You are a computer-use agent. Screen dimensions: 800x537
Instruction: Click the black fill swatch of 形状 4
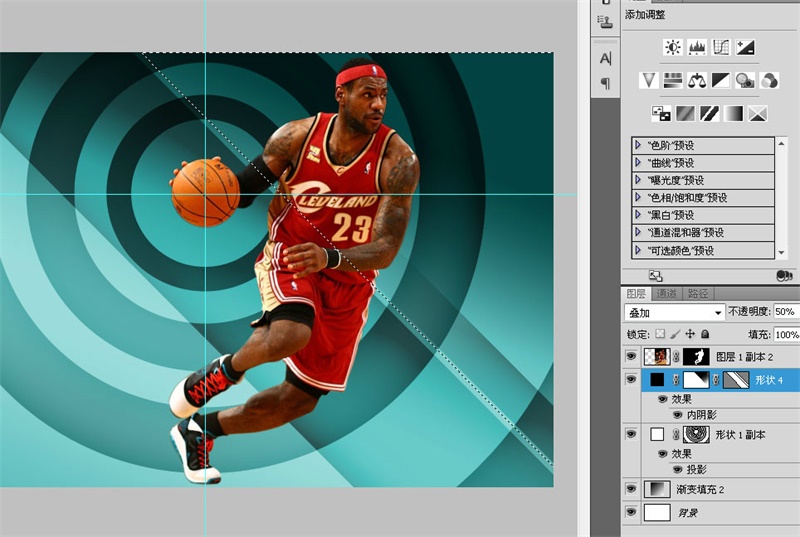657,380
